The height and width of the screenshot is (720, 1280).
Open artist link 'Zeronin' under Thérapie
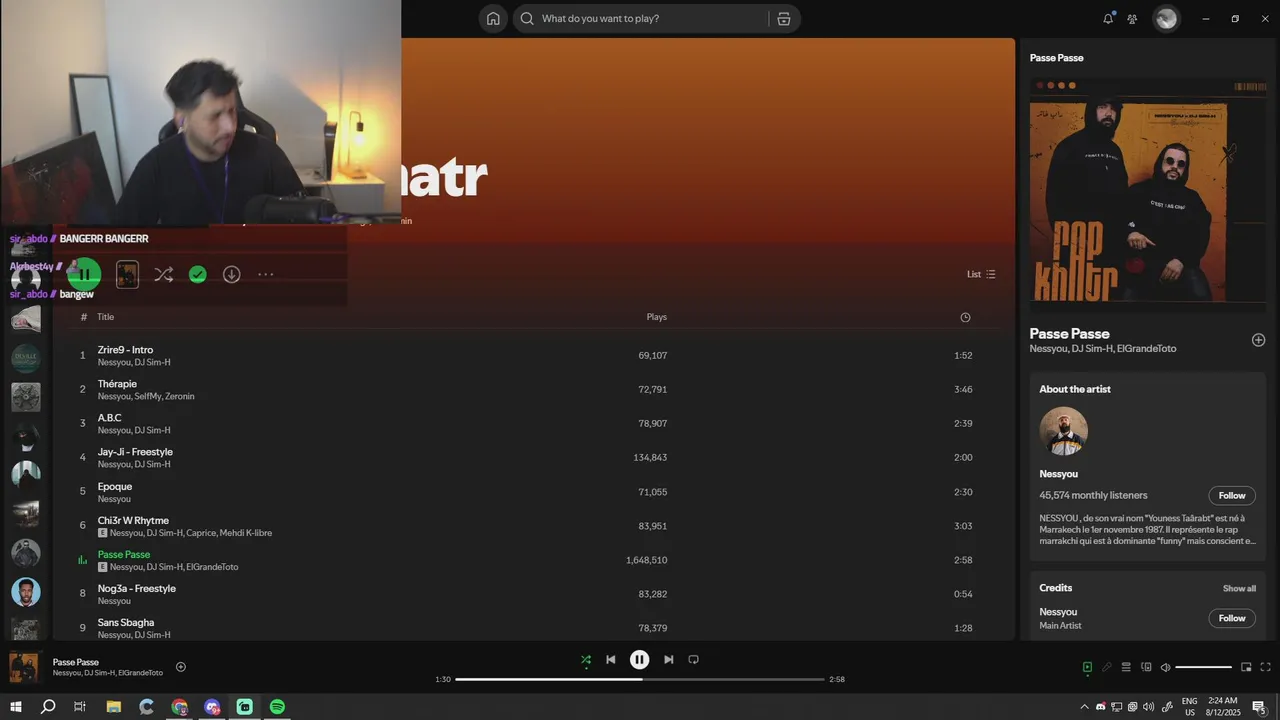point(180,396)
